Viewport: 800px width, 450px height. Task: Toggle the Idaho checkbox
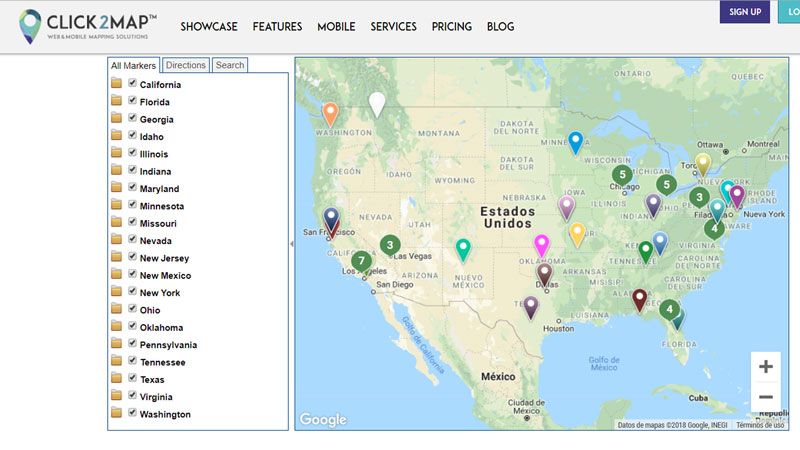point(133,135)
